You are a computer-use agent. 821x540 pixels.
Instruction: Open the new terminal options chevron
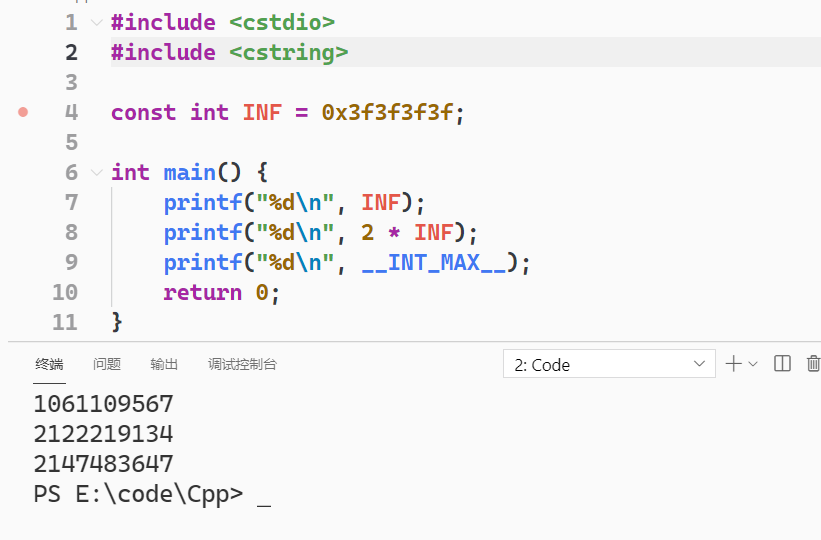pos(753,363)
